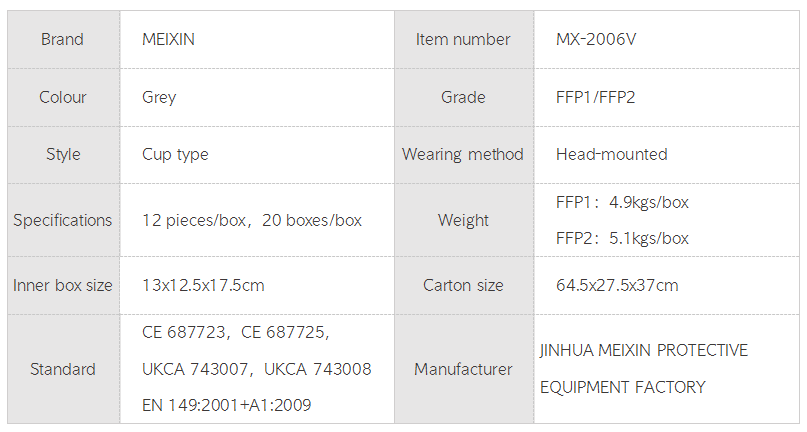The image size is (807, 432).
Task: Click the Grade label cell
Action: click(463, 97)
